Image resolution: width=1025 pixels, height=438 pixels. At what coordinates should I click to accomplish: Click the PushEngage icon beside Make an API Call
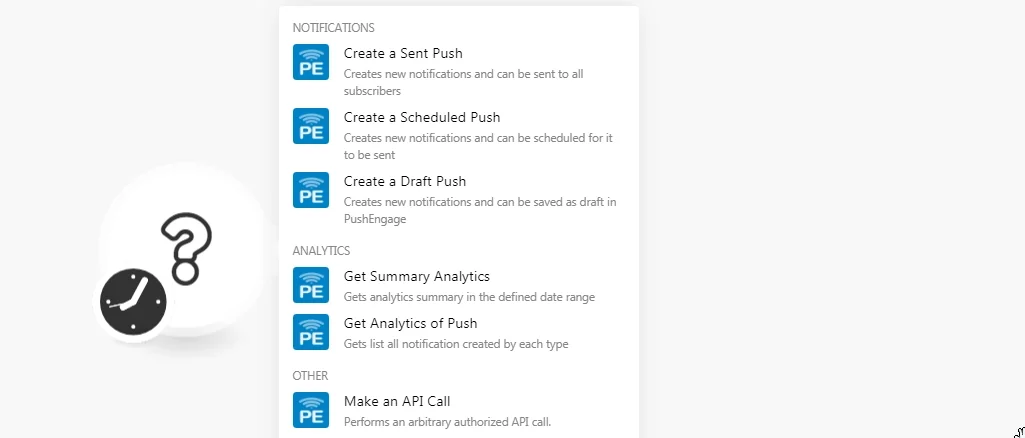(x=311, y=410)
